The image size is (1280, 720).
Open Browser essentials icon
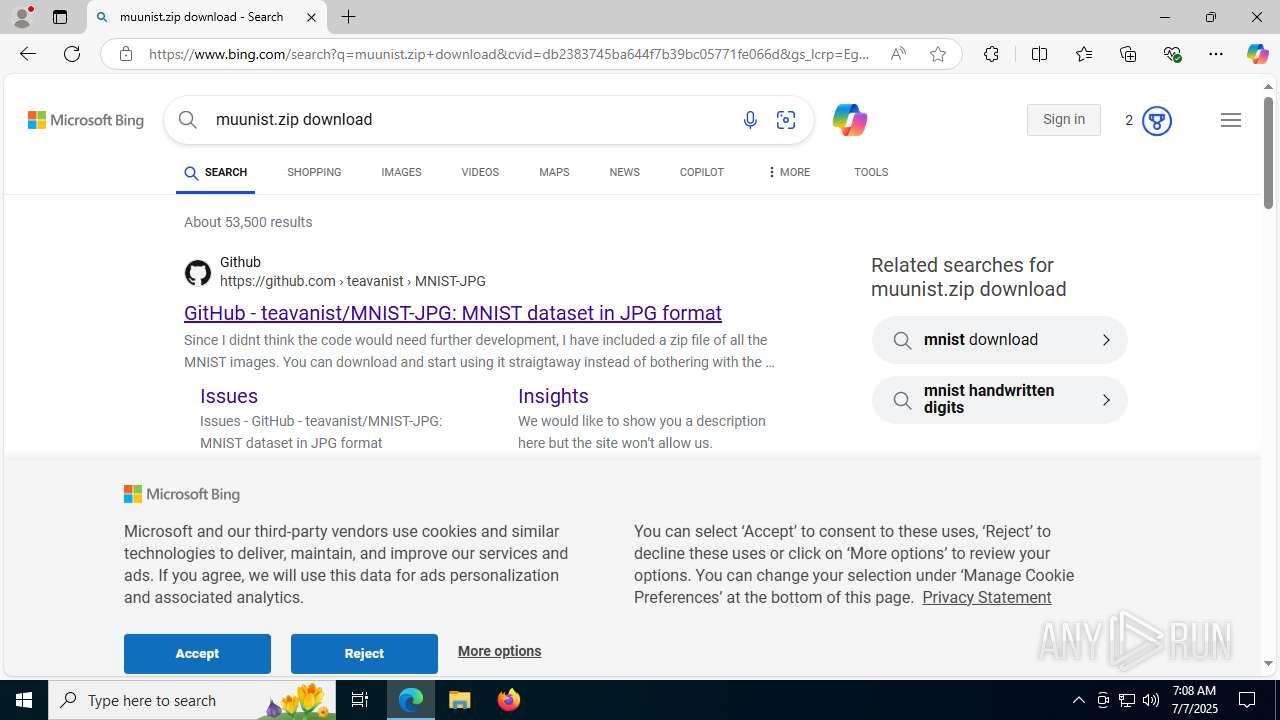pos(1172,54)
